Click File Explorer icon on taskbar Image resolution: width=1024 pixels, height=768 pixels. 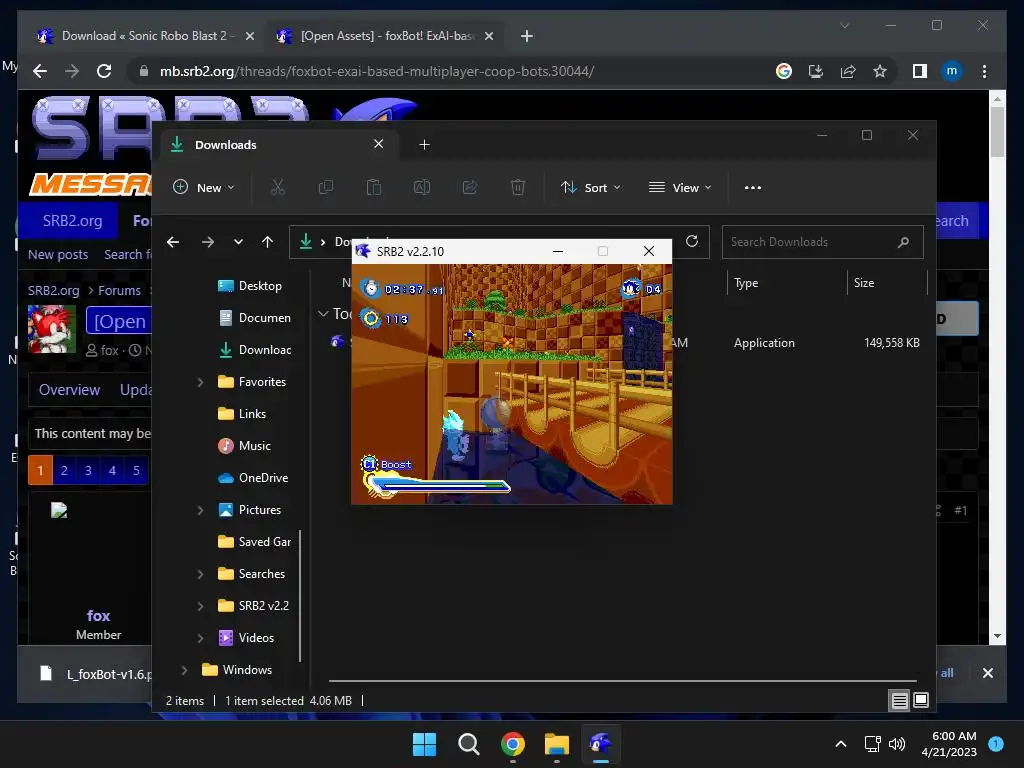pos(556,744)
